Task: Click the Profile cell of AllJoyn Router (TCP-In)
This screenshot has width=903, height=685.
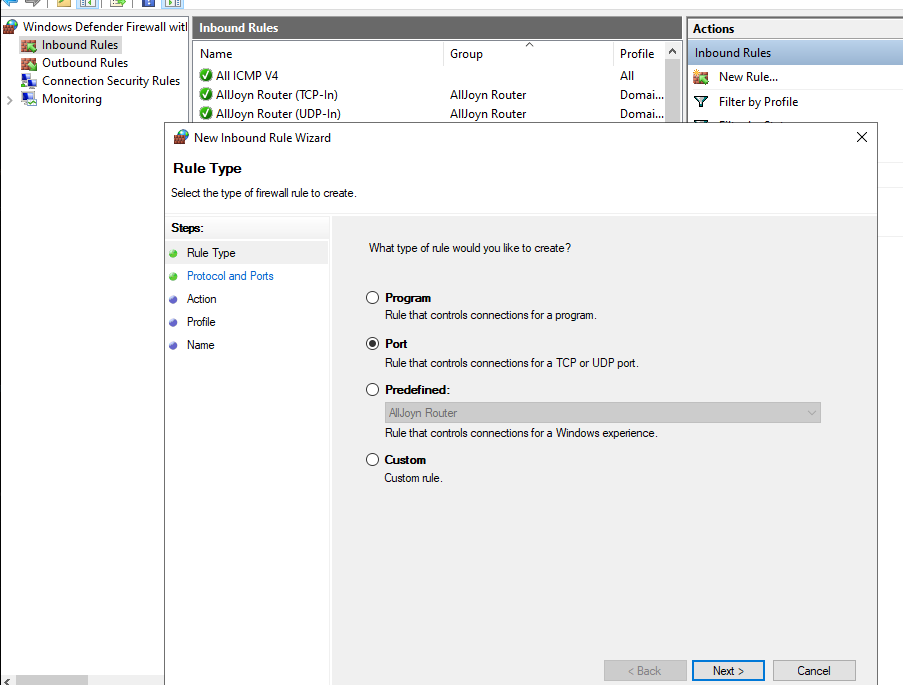Action: [642, 94]
